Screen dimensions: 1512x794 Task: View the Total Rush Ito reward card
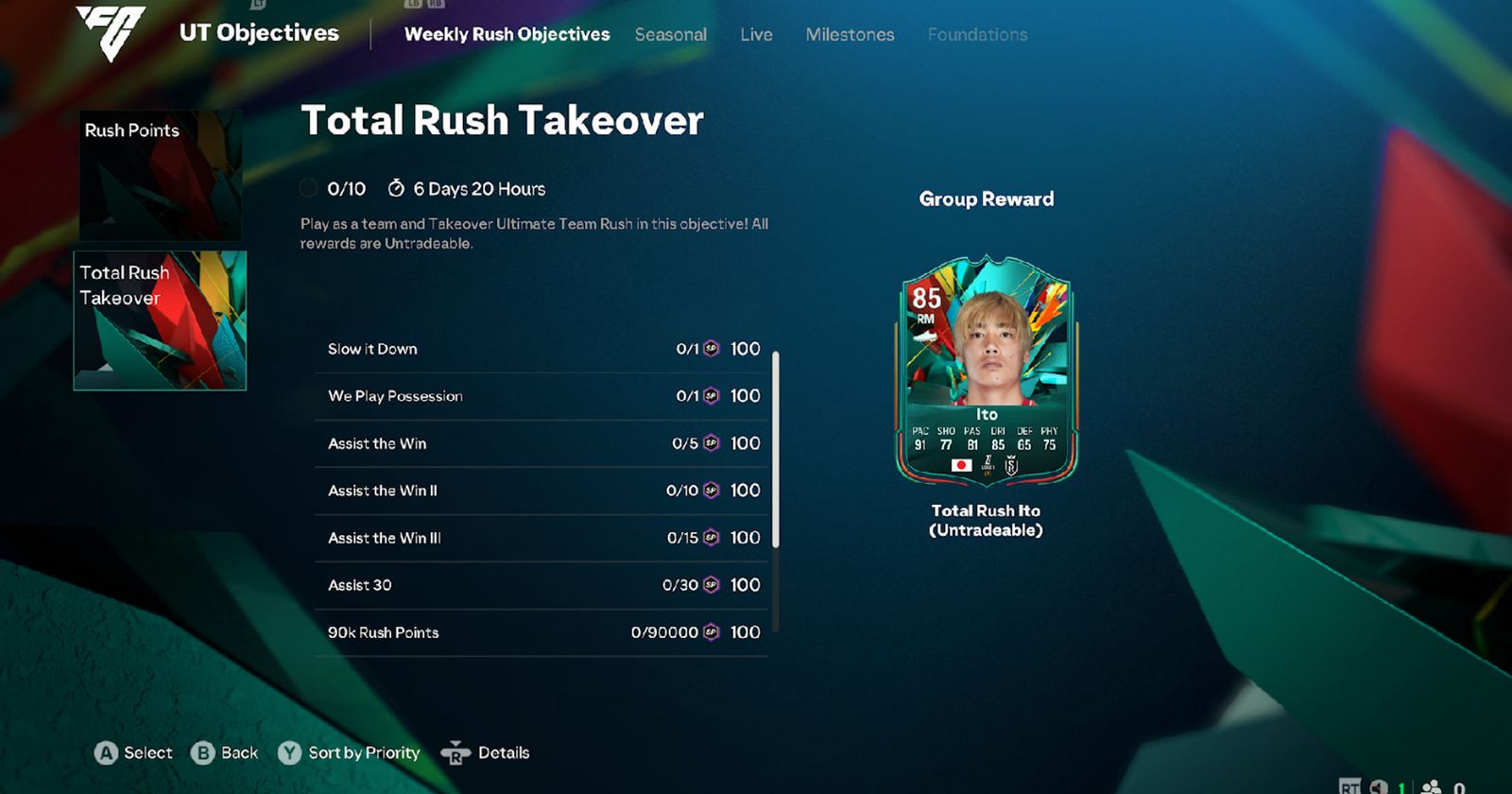point(987,370)
